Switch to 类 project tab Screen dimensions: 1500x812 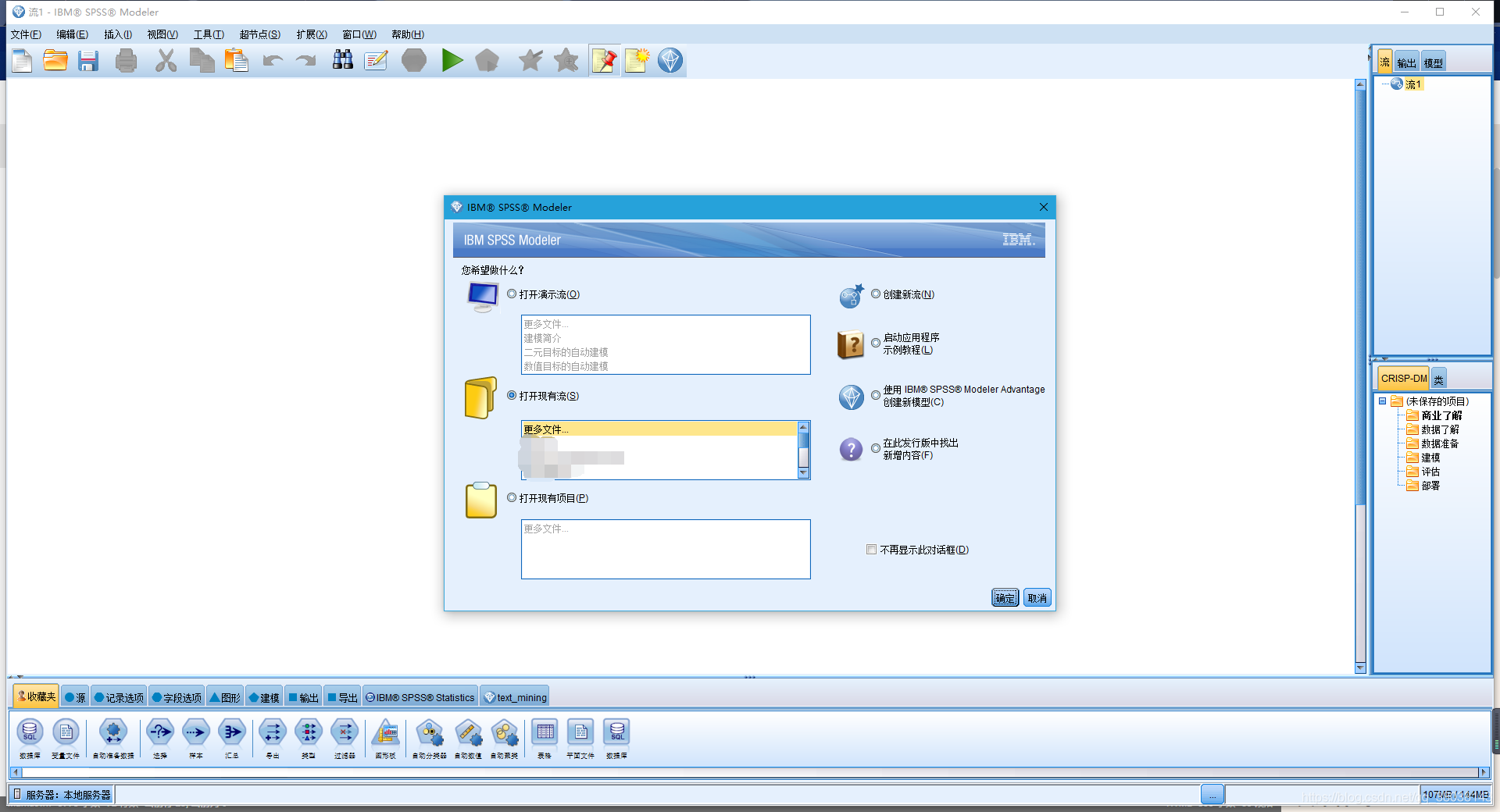[1438, 379]
